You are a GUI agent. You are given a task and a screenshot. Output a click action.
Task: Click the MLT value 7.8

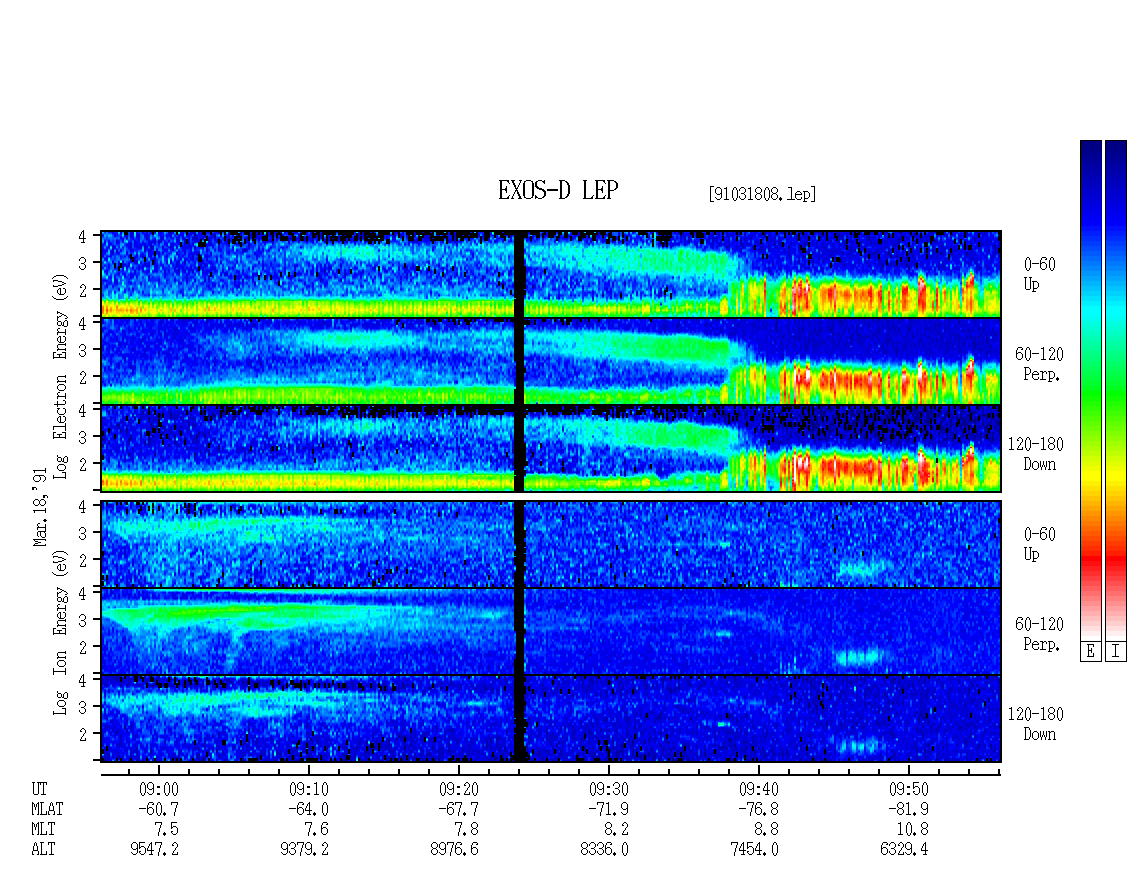click(466, 829)
